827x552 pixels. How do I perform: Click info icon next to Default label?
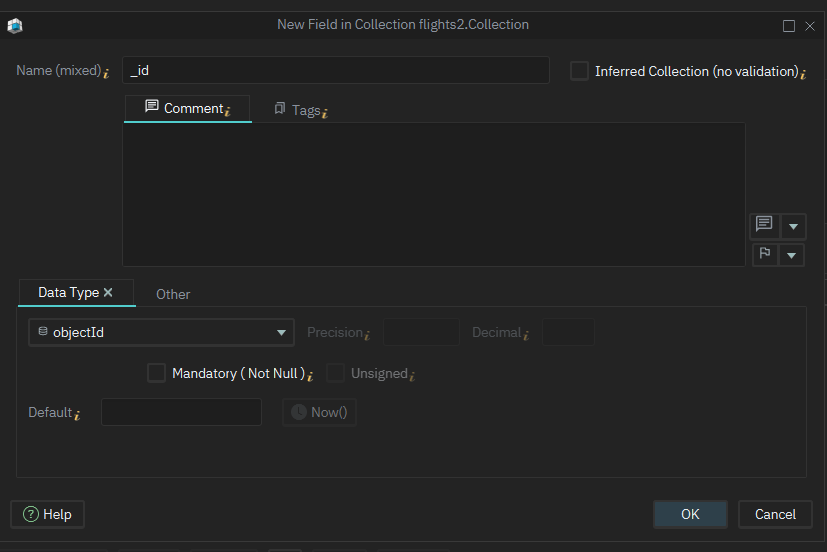77,415
